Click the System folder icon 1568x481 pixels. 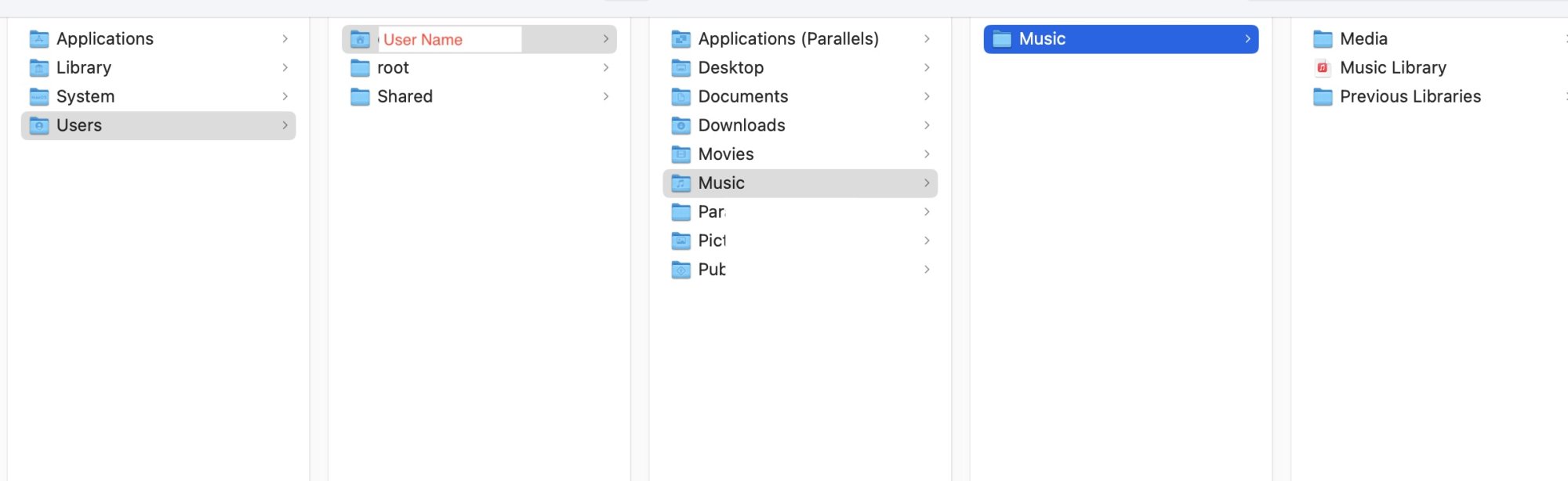[x=39, y=97]
